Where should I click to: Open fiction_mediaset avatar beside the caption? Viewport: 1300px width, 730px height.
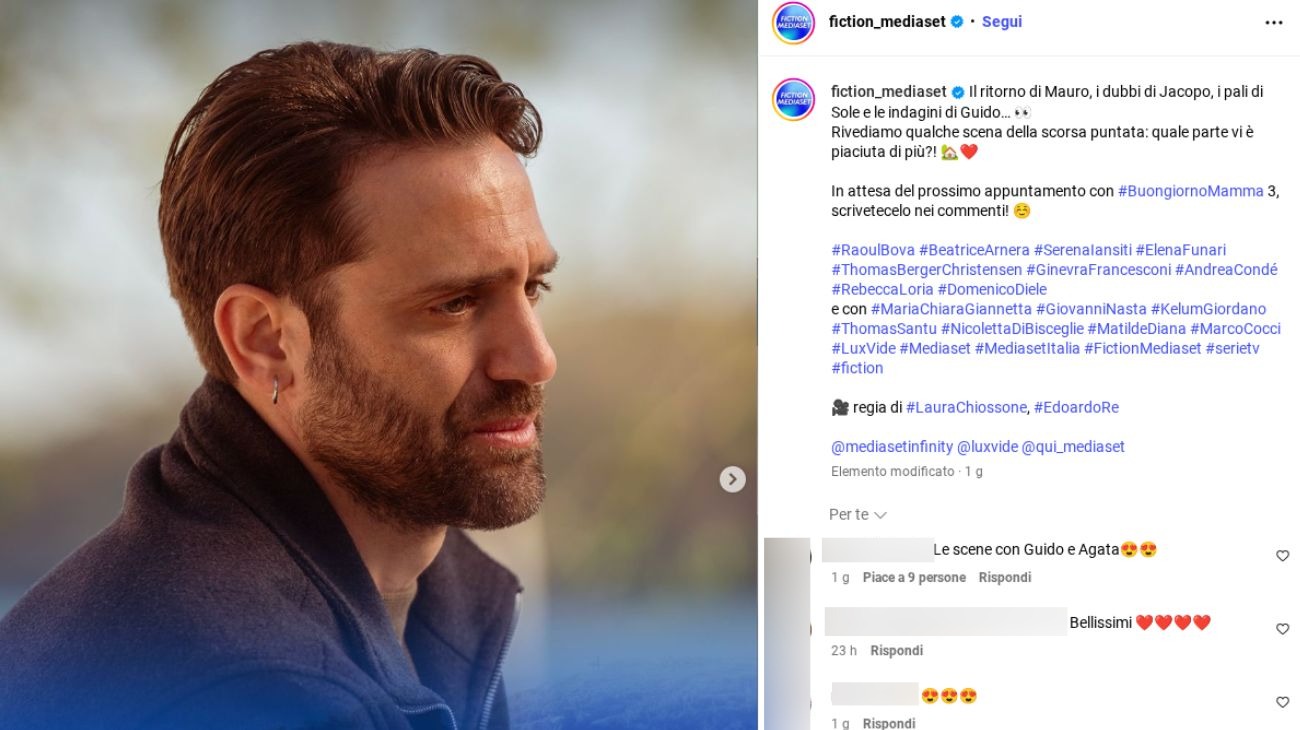click(793, 100)
